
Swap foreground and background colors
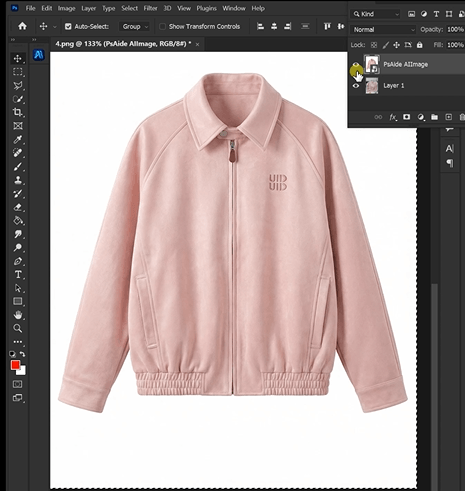pos(22,354)
